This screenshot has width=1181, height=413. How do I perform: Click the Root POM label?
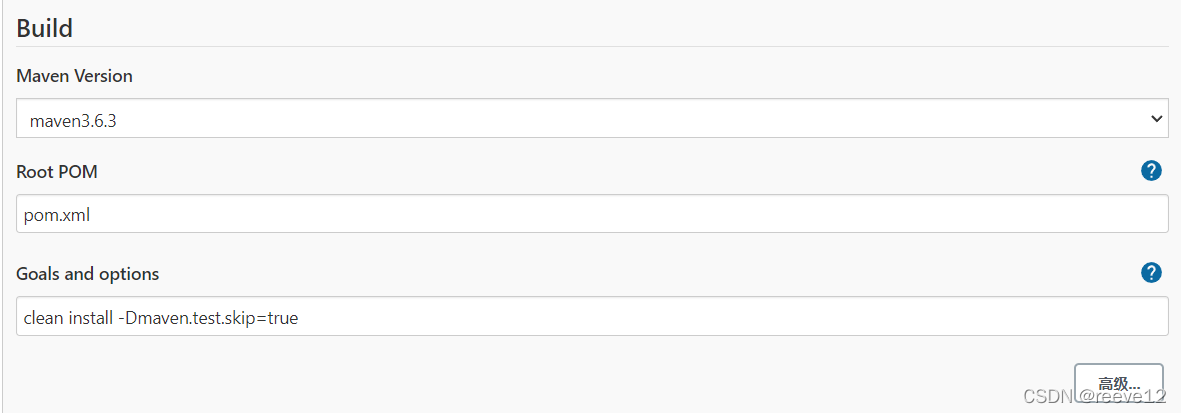pos(57,172)
